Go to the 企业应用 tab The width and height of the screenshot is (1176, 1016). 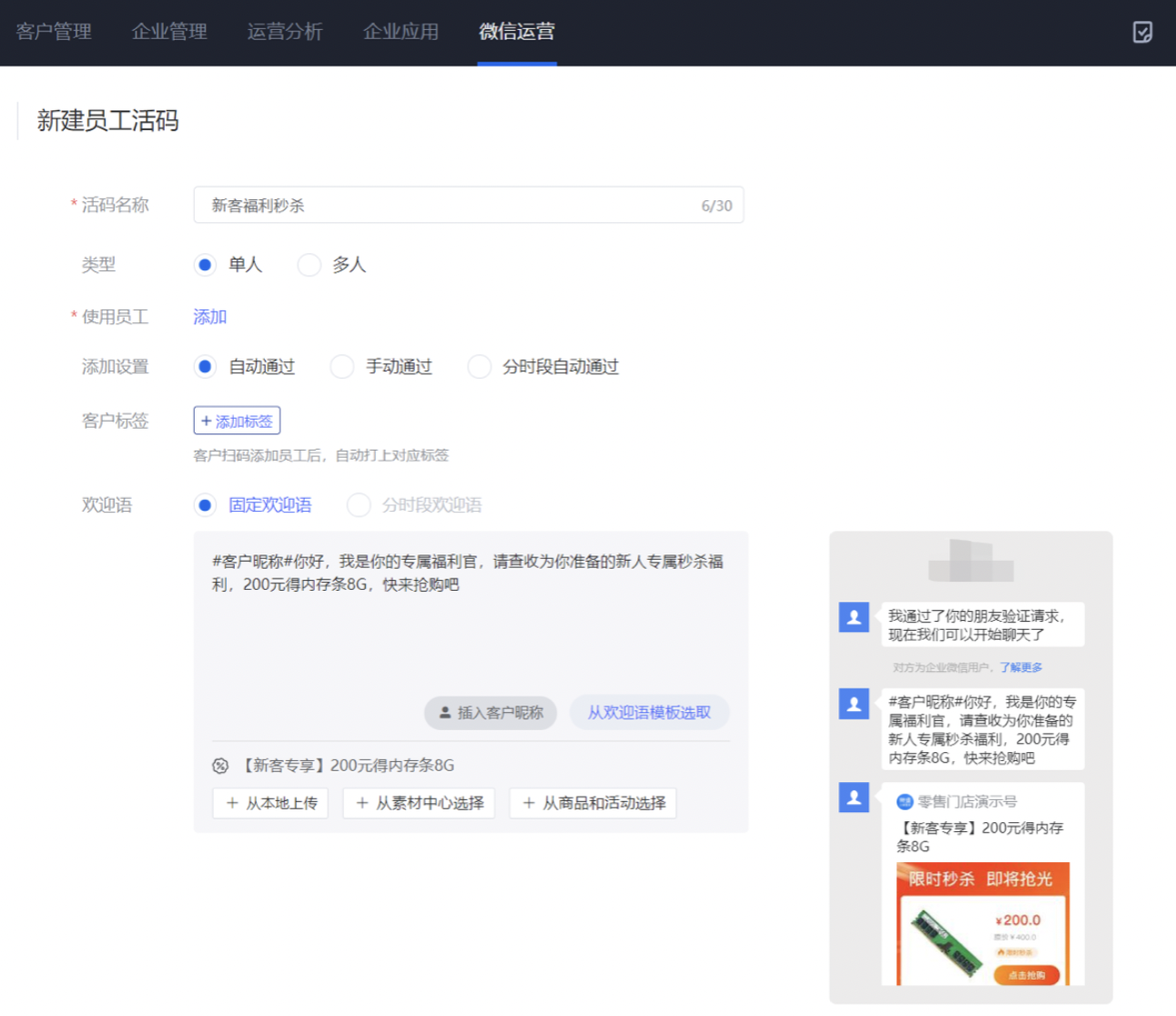[x=400, y=32]
